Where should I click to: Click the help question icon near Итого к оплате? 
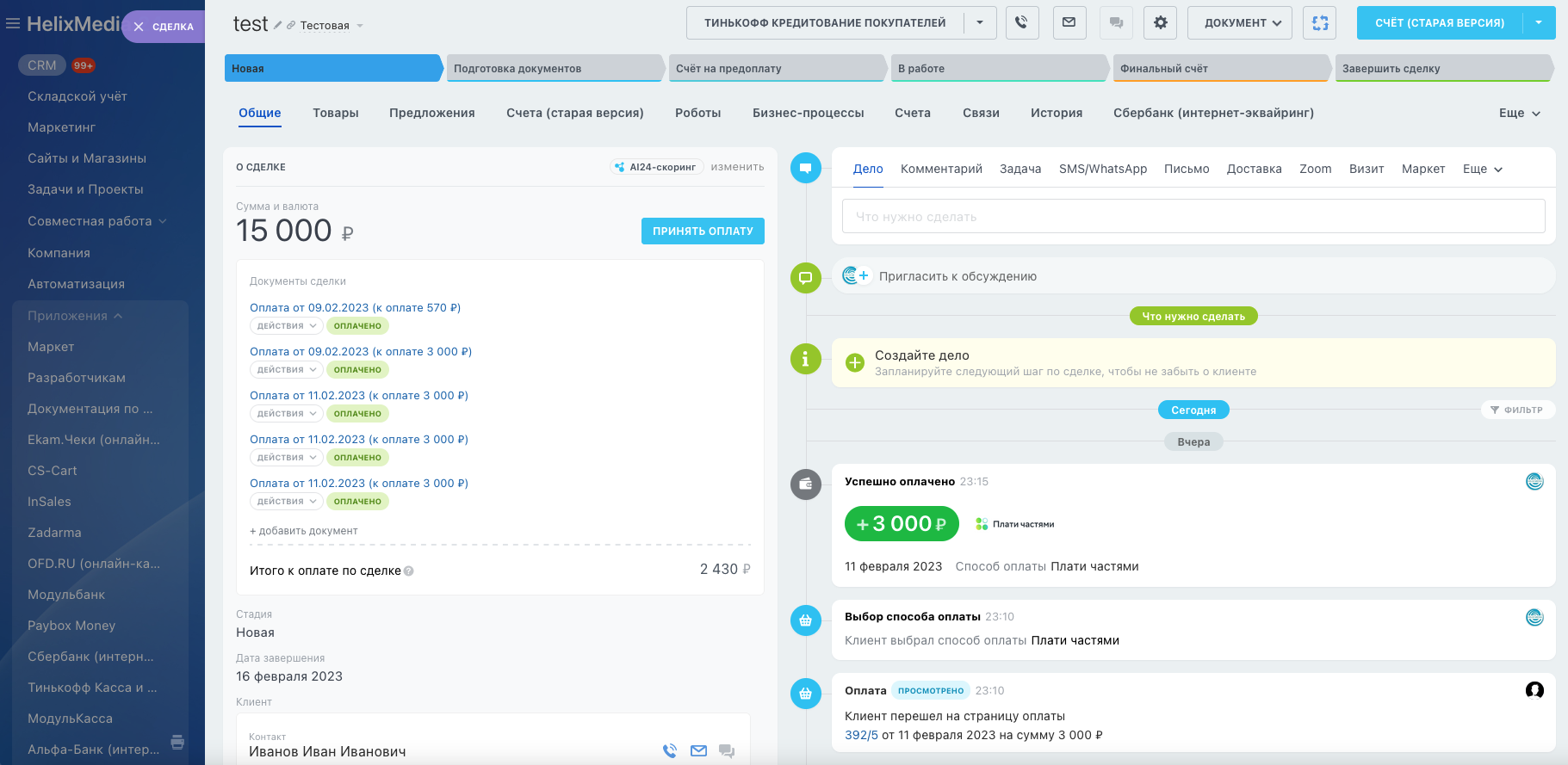point(409,571)
